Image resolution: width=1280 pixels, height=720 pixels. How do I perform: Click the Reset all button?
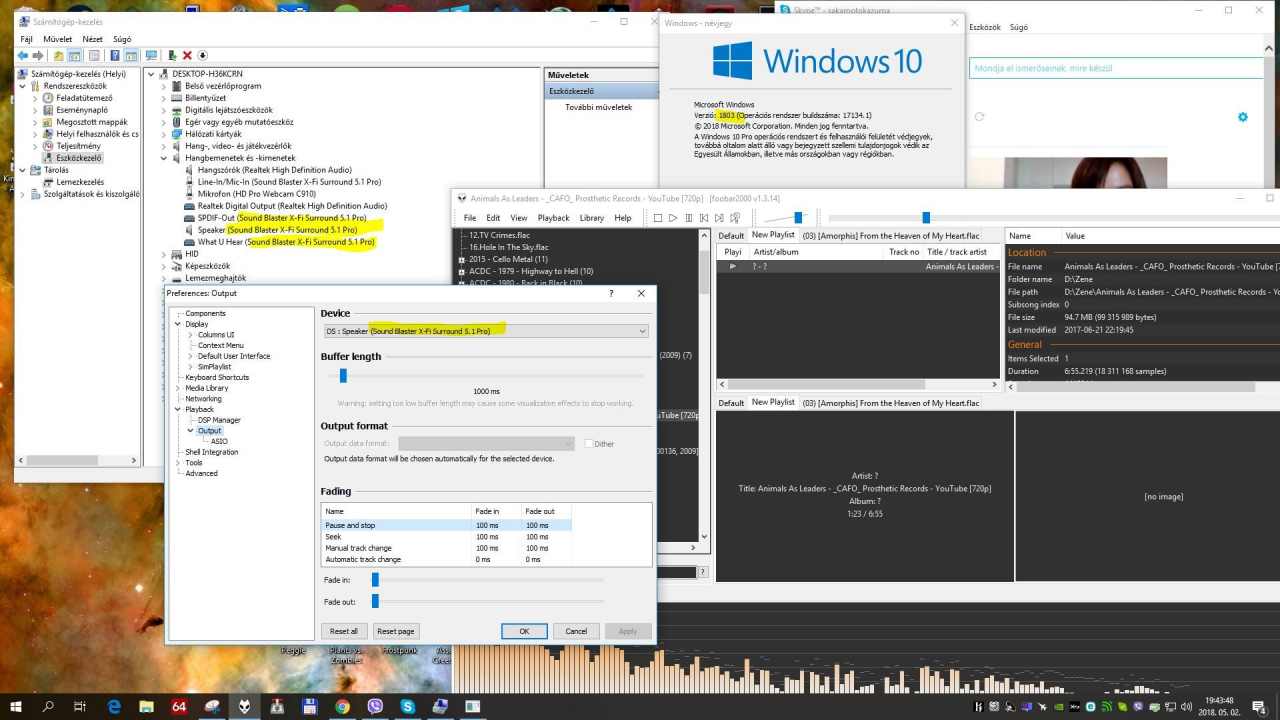coord(344,631)
